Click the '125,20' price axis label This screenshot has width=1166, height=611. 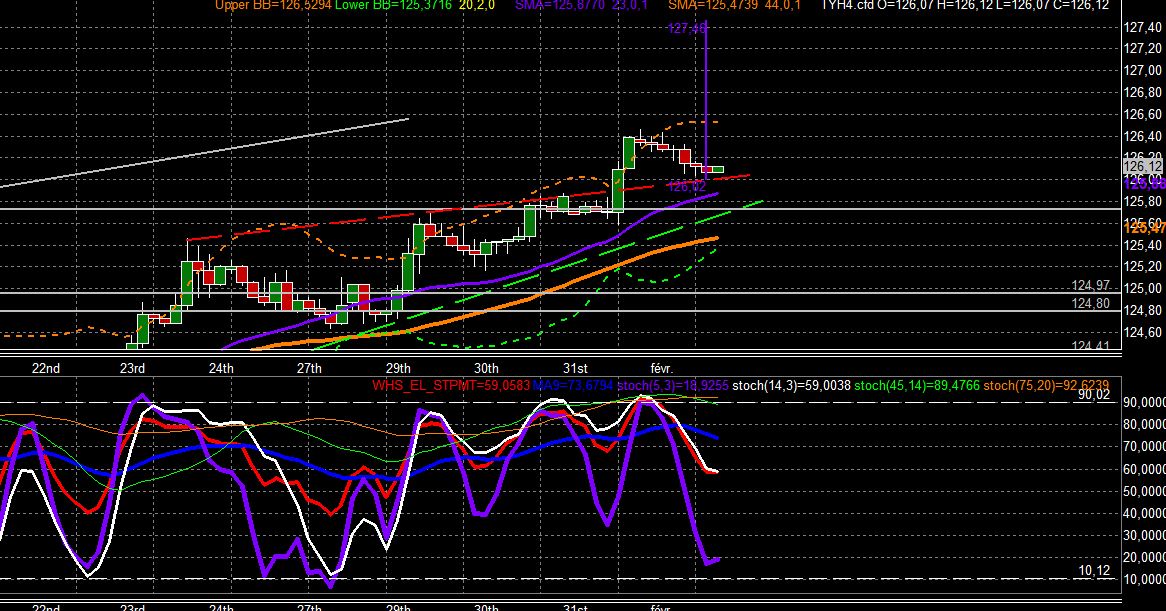click(1142, 267)
